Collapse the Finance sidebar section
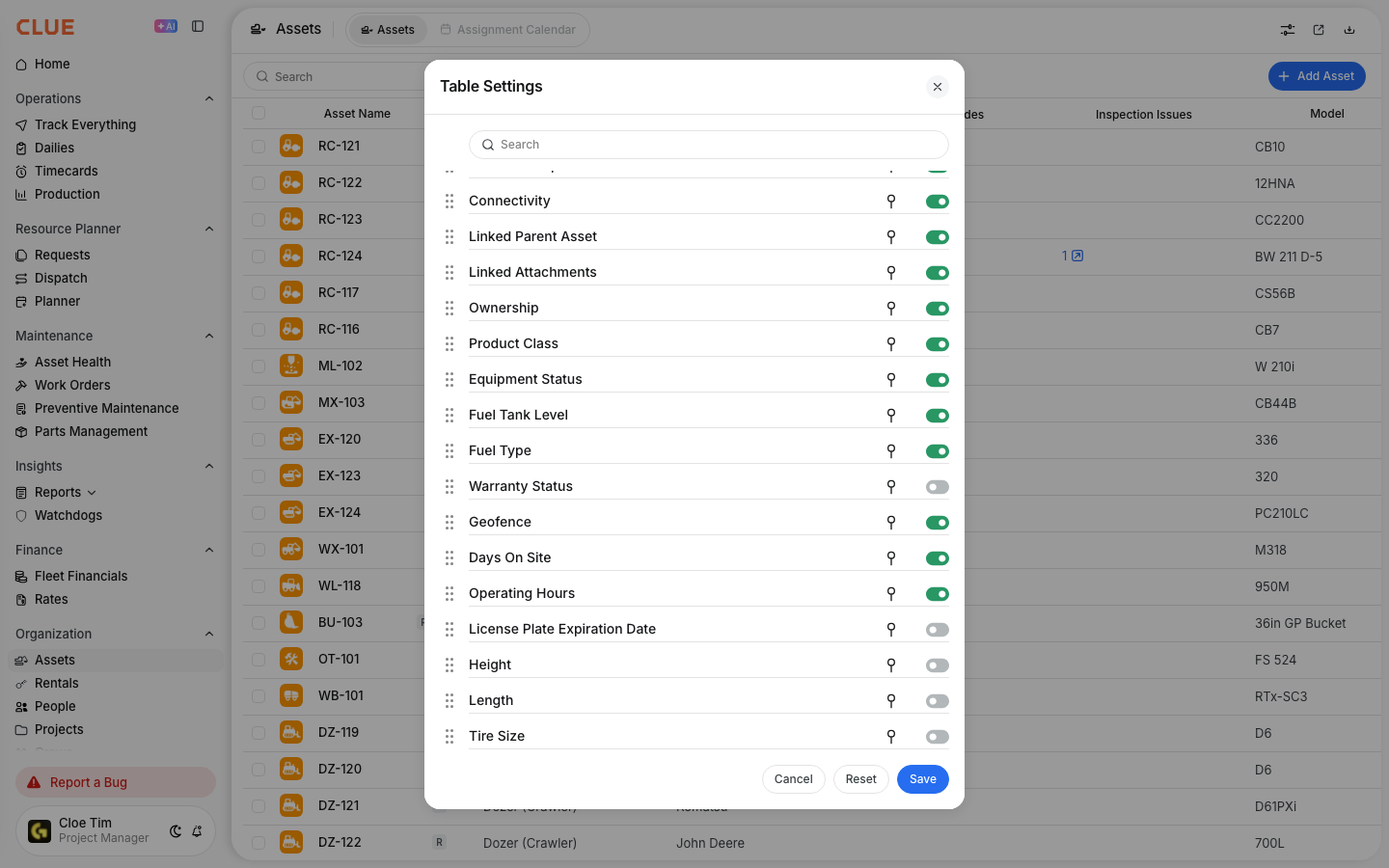Screen dimensions: 1389x868 [x=209, y=550]
